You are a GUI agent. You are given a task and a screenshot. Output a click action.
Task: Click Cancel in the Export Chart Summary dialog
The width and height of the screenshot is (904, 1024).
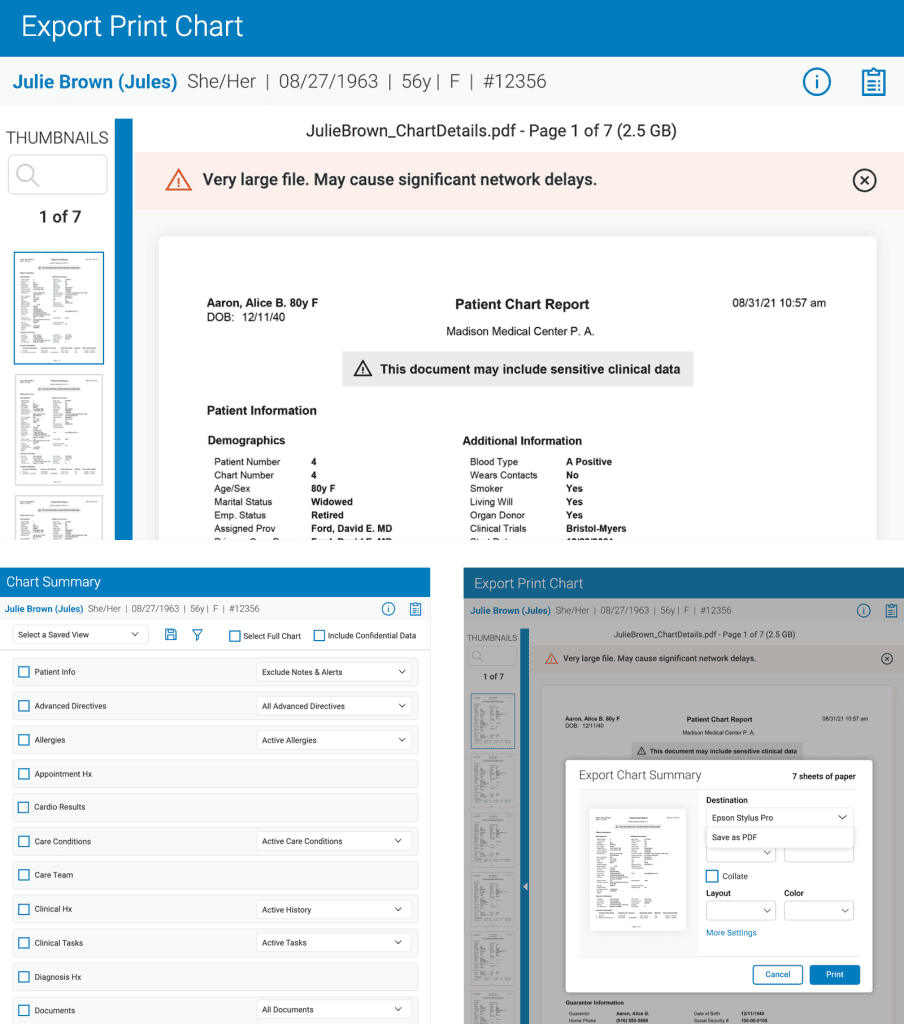point(777,974)
